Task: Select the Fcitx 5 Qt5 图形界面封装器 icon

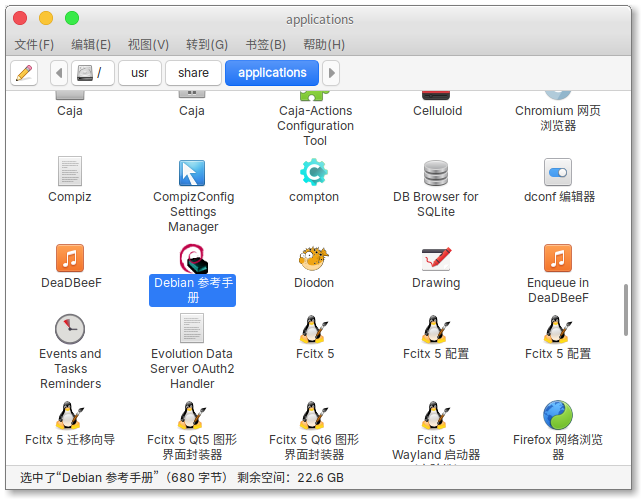Action: point(192,415)
